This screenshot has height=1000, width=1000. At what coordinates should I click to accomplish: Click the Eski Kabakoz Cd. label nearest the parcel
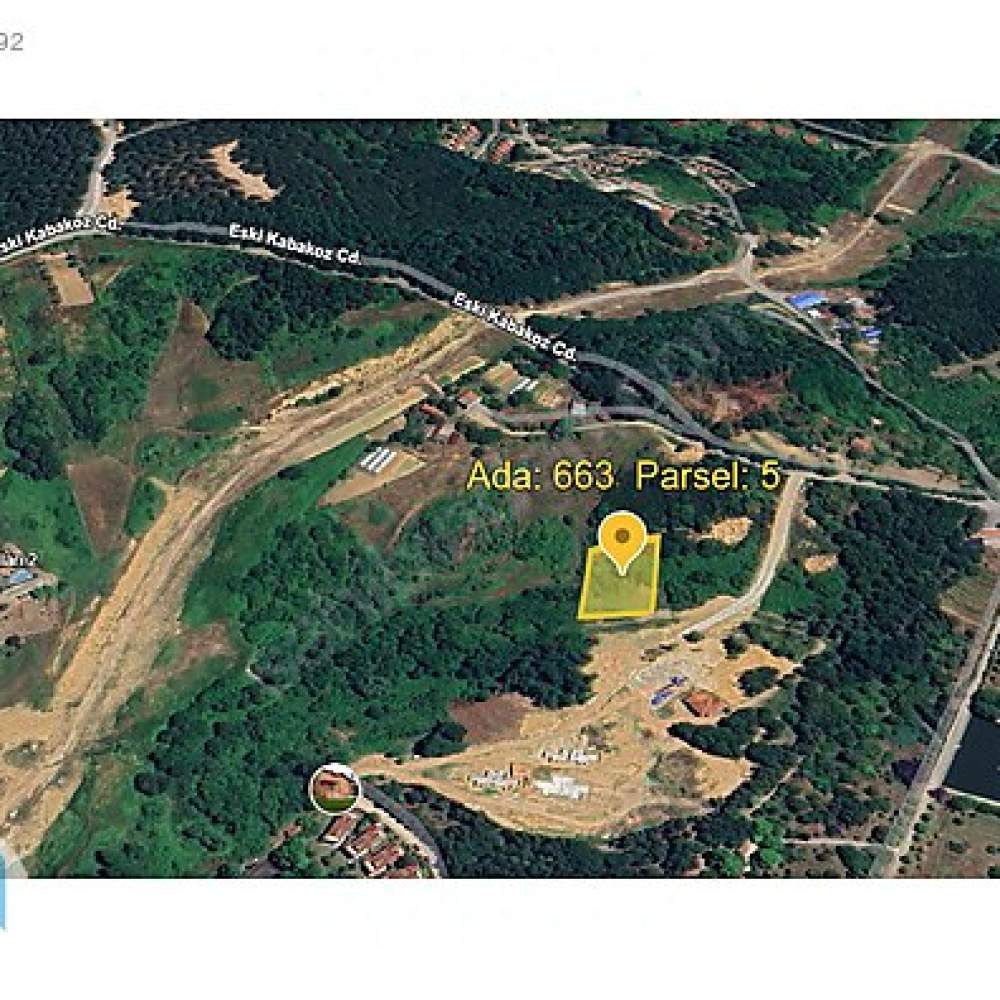tap(515, 327)
